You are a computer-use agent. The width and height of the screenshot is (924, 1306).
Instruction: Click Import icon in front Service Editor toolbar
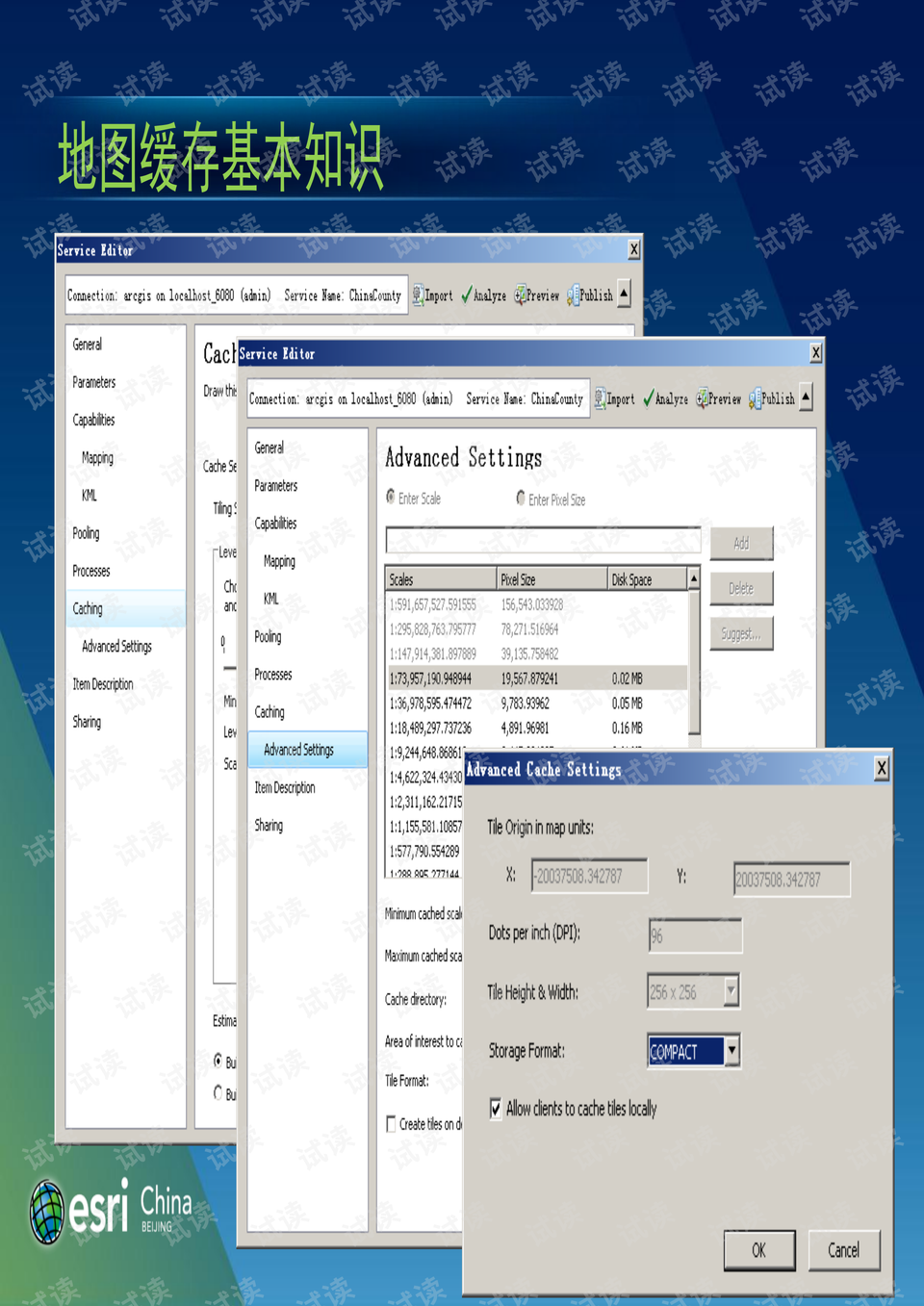602,398
